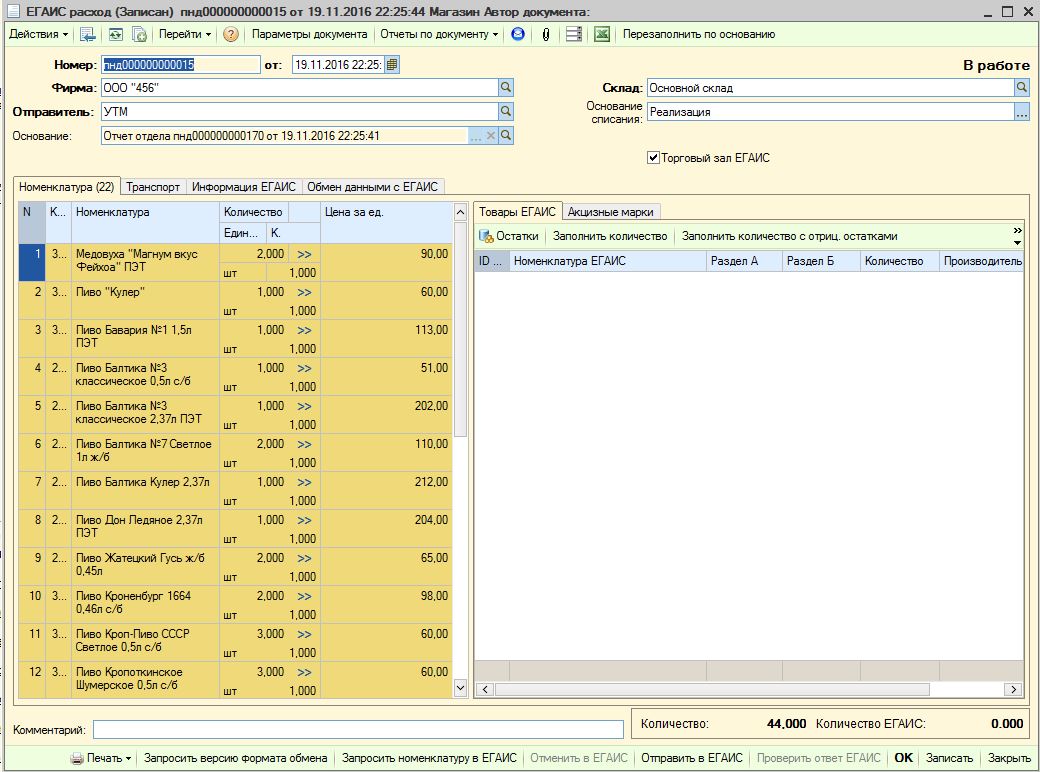The width and height of the screenshot is (1040, 772).
Task: Click the ellipsis button in the Основание field
Action: coord(476,135)
